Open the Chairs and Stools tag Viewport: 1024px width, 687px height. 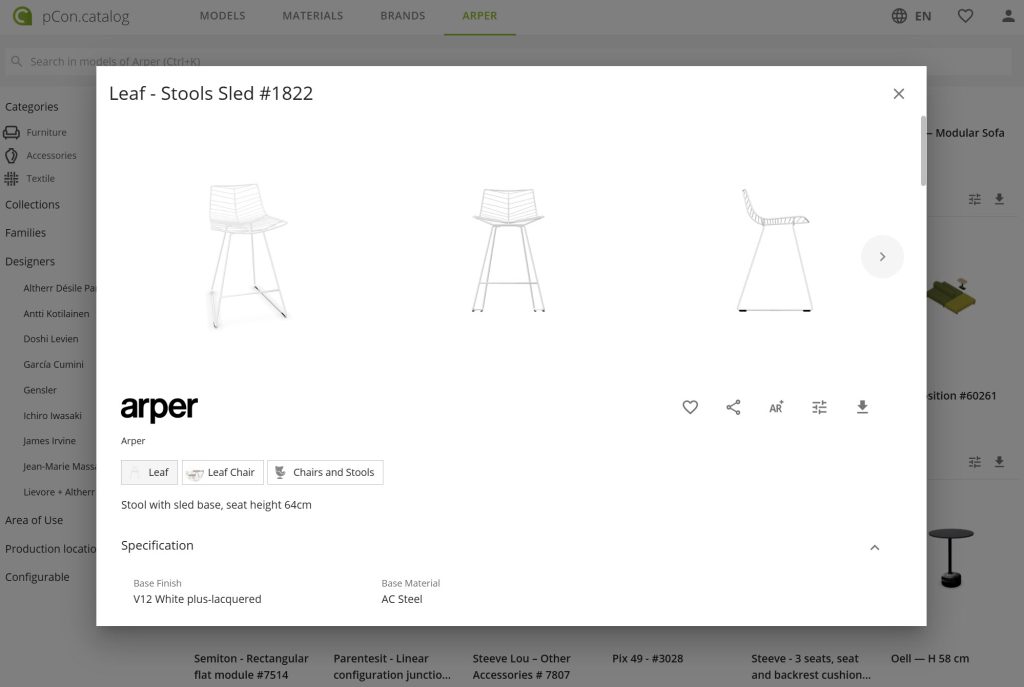325,472
